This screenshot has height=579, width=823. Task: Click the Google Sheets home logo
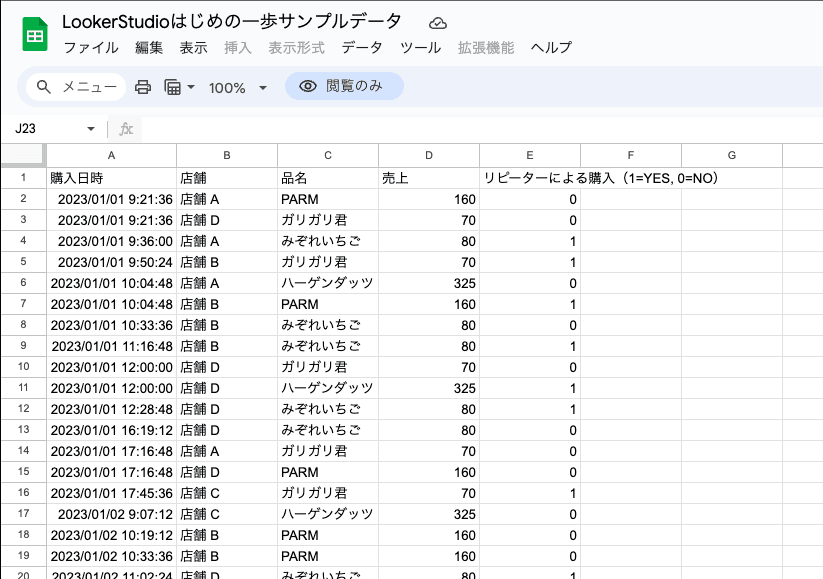[35, 35]
